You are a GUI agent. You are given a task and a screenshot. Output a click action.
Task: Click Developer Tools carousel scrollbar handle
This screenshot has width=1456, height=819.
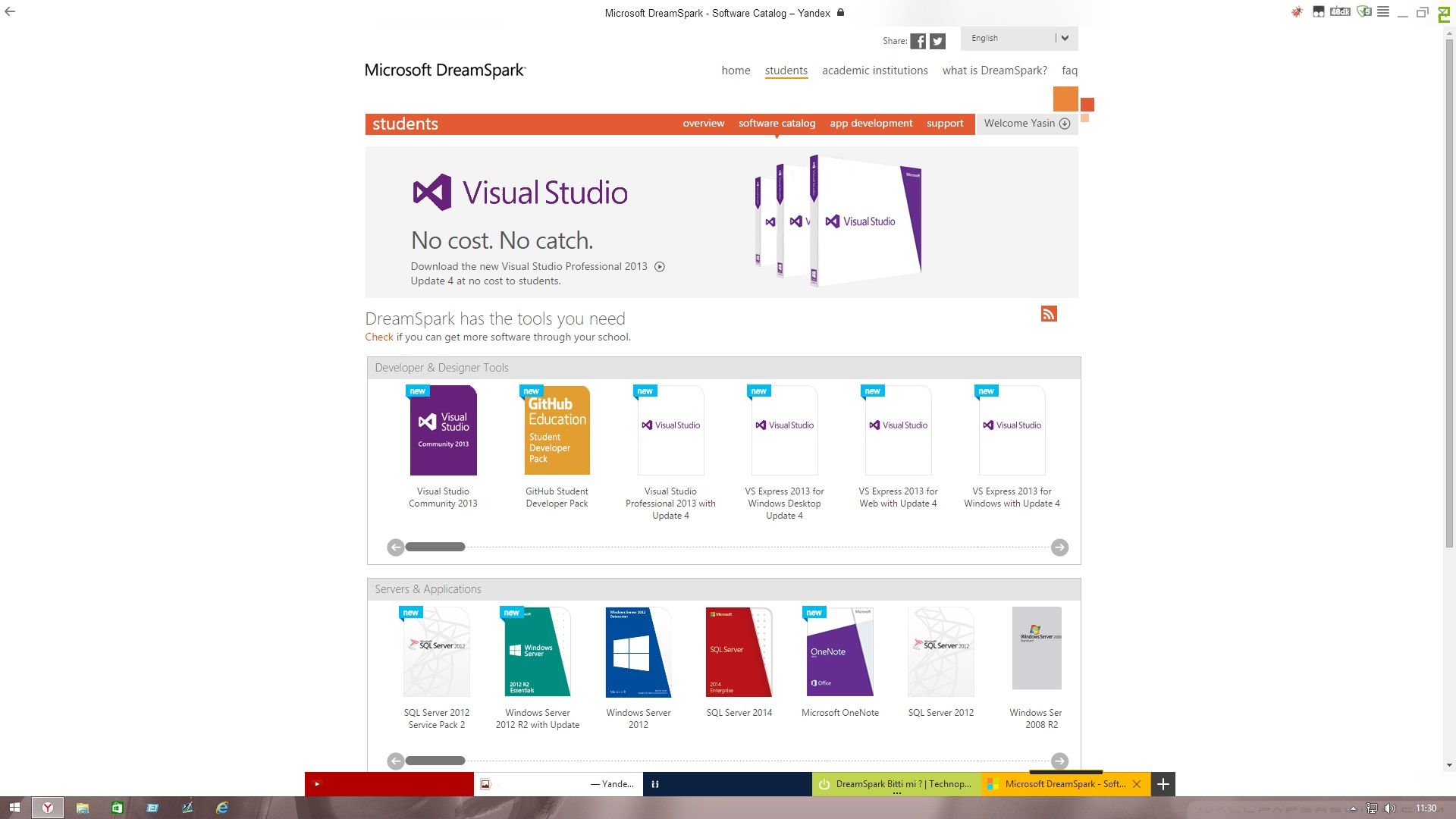pos(435,547)
